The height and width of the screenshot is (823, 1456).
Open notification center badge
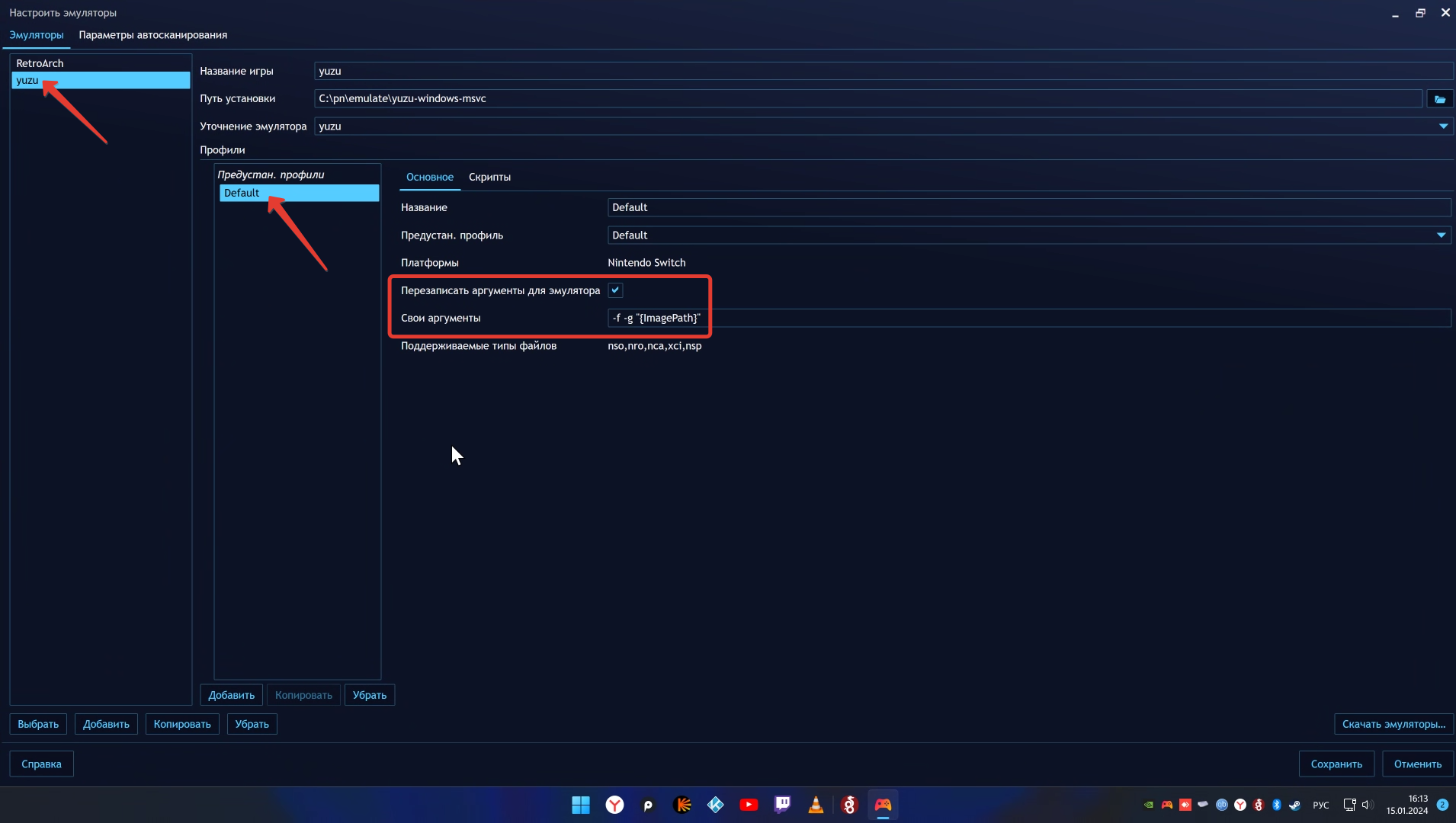(x=1442, y=805)
